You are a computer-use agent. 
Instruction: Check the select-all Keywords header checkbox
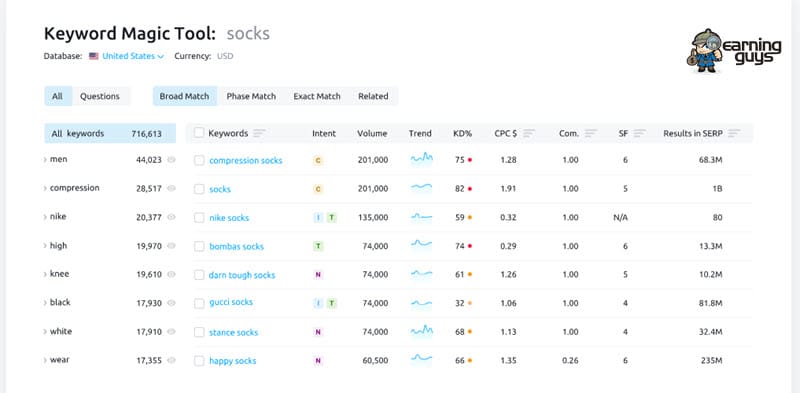199,133
